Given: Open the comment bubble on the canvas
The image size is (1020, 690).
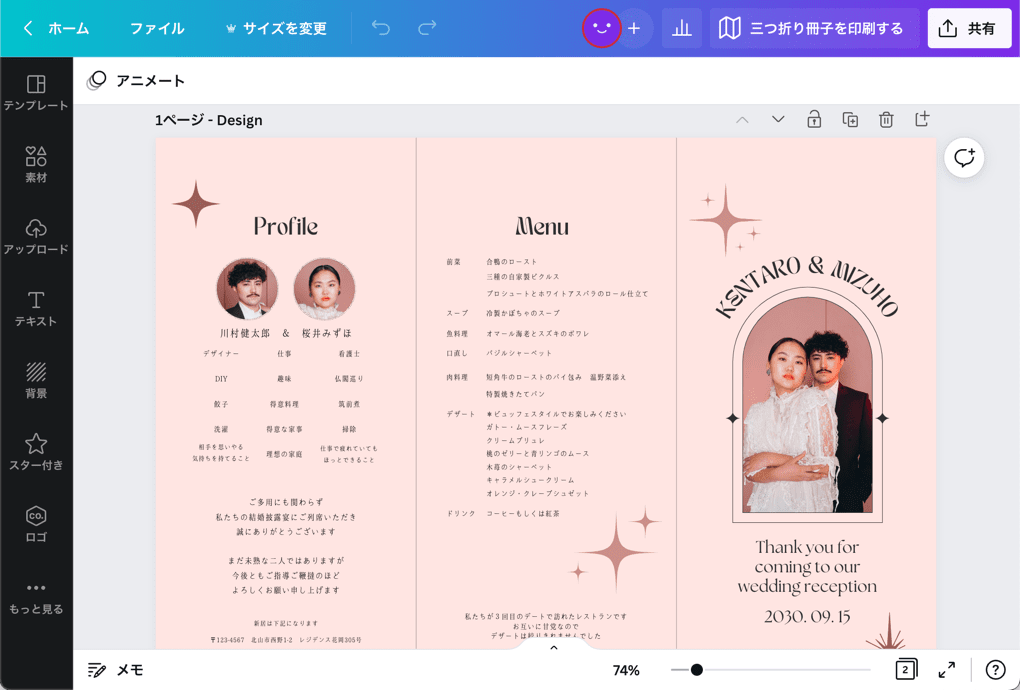Looking at the screenshot, I should [963, 157].
